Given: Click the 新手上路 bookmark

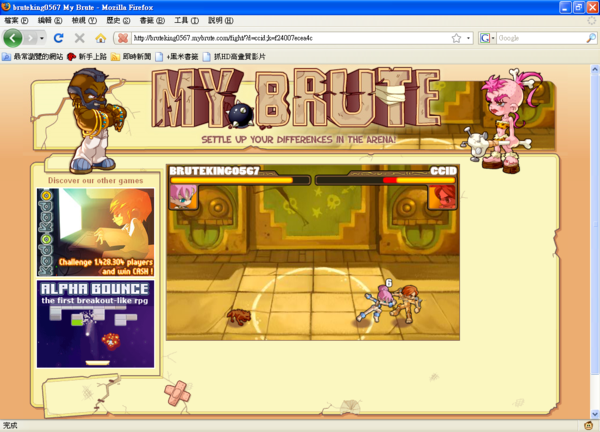Looking at the screenshot, I should tap(87, 57).
